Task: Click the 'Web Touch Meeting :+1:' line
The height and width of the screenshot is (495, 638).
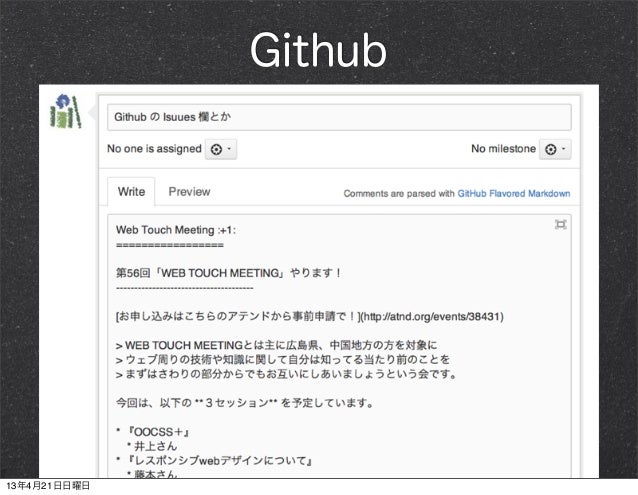Action: tap(176, 230)
